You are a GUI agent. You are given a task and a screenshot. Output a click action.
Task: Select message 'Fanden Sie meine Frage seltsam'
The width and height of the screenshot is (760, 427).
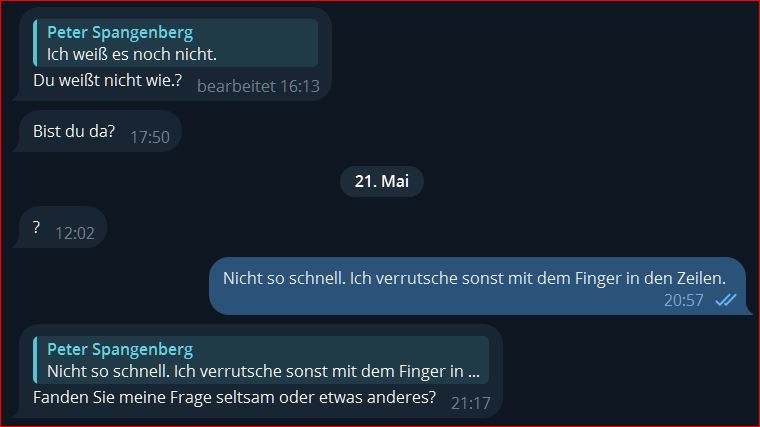point(235,397)
